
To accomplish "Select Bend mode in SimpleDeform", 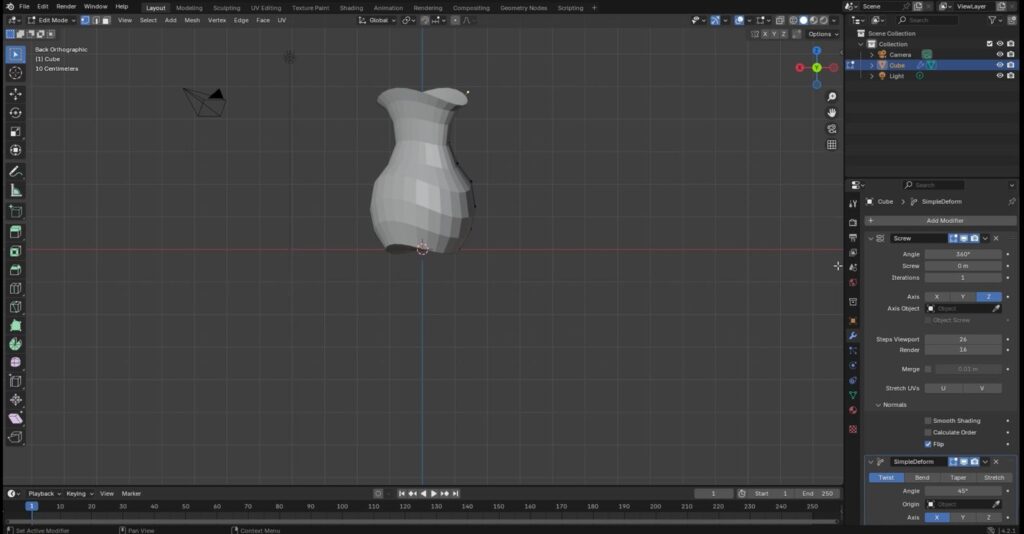I will coord(922,478).
